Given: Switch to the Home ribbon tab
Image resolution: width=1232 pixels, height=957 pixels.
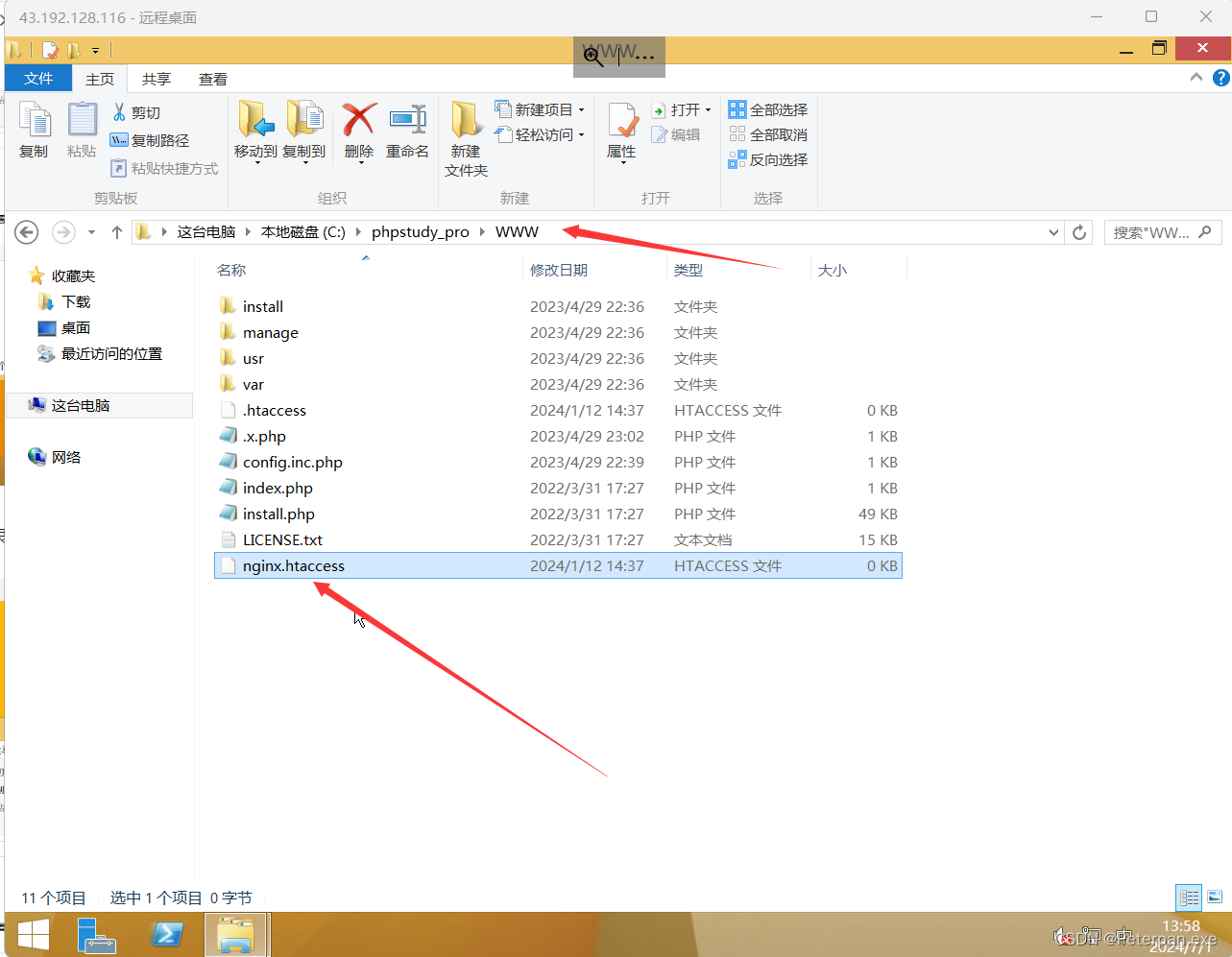Looking at the screenshot, I should point(100,79).
